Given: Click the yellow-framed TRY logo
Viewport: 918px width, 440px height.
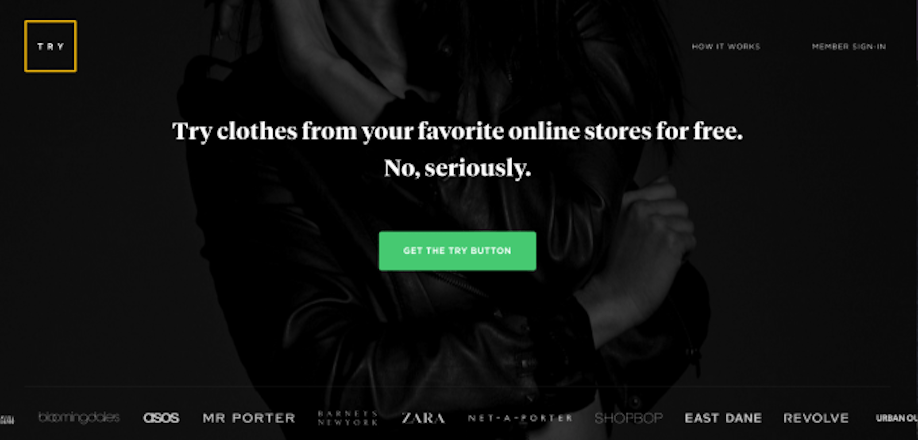Looking at the screenshot, I should point(50,46).
